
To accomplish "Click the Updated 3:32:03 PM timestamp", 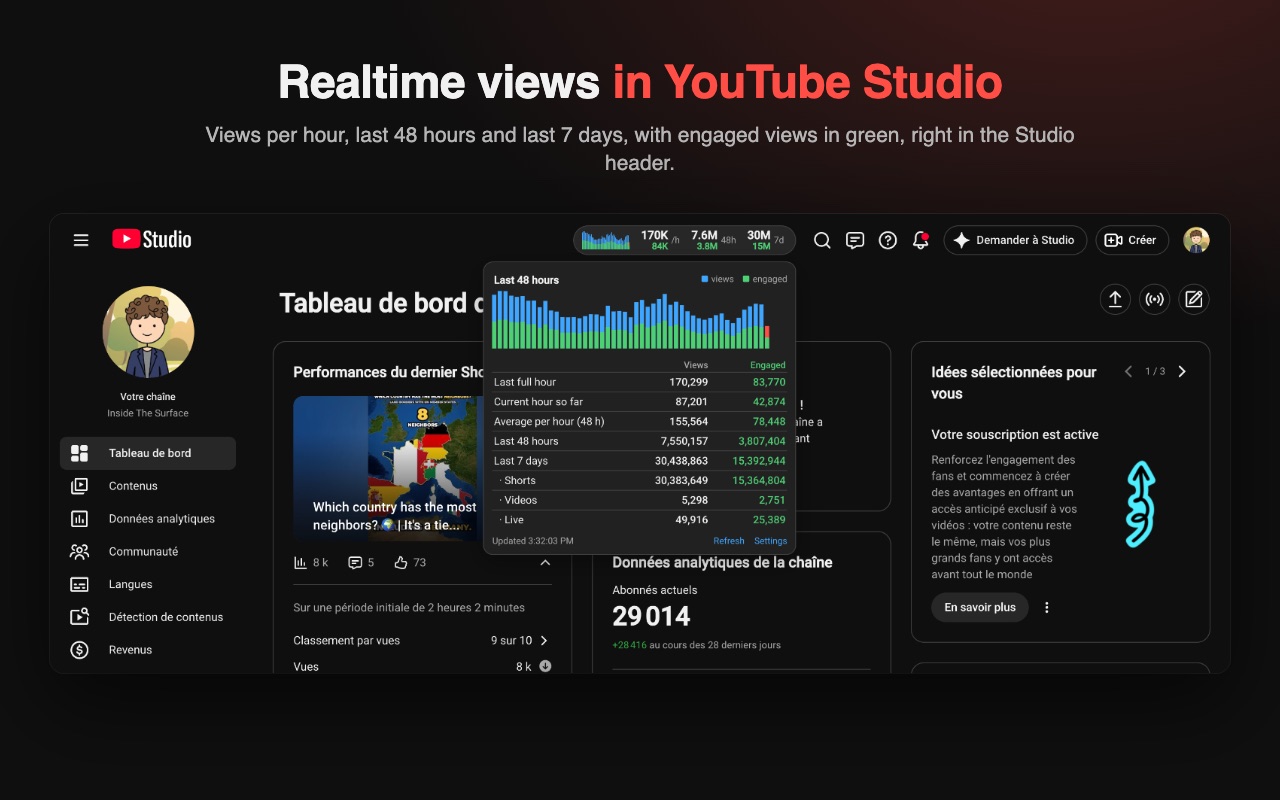I will [x=533, y=541].
